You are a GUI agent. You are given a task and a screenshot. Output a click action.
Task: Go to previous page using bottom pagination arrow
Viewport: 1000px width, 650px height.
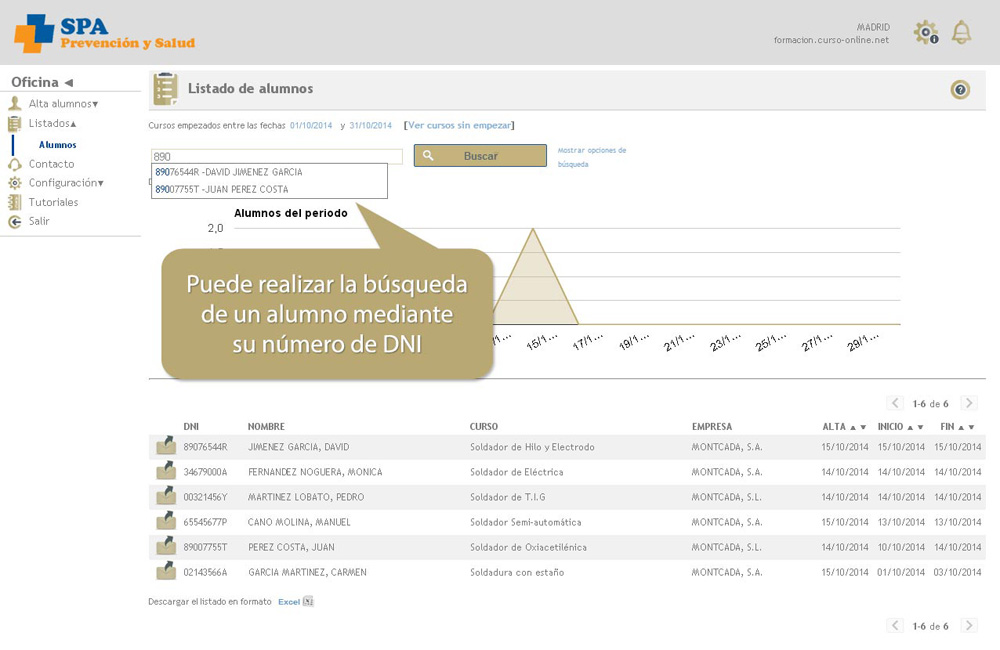895,625
